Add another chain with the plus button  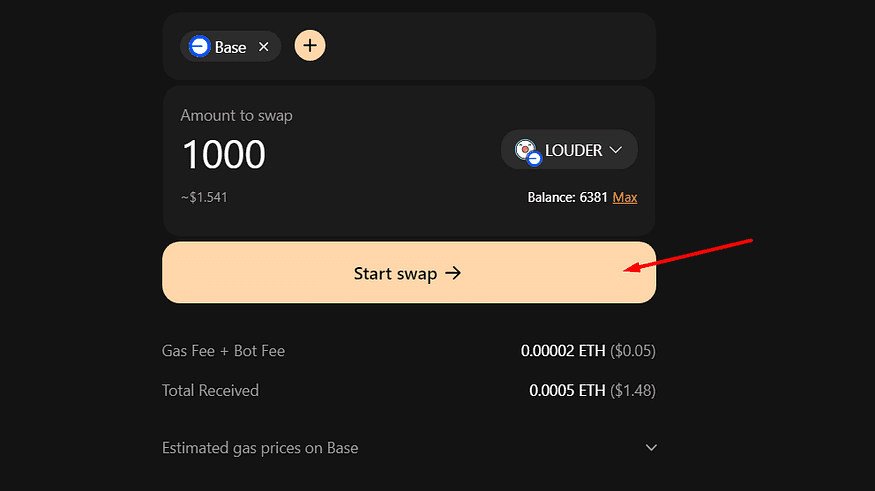310,45
